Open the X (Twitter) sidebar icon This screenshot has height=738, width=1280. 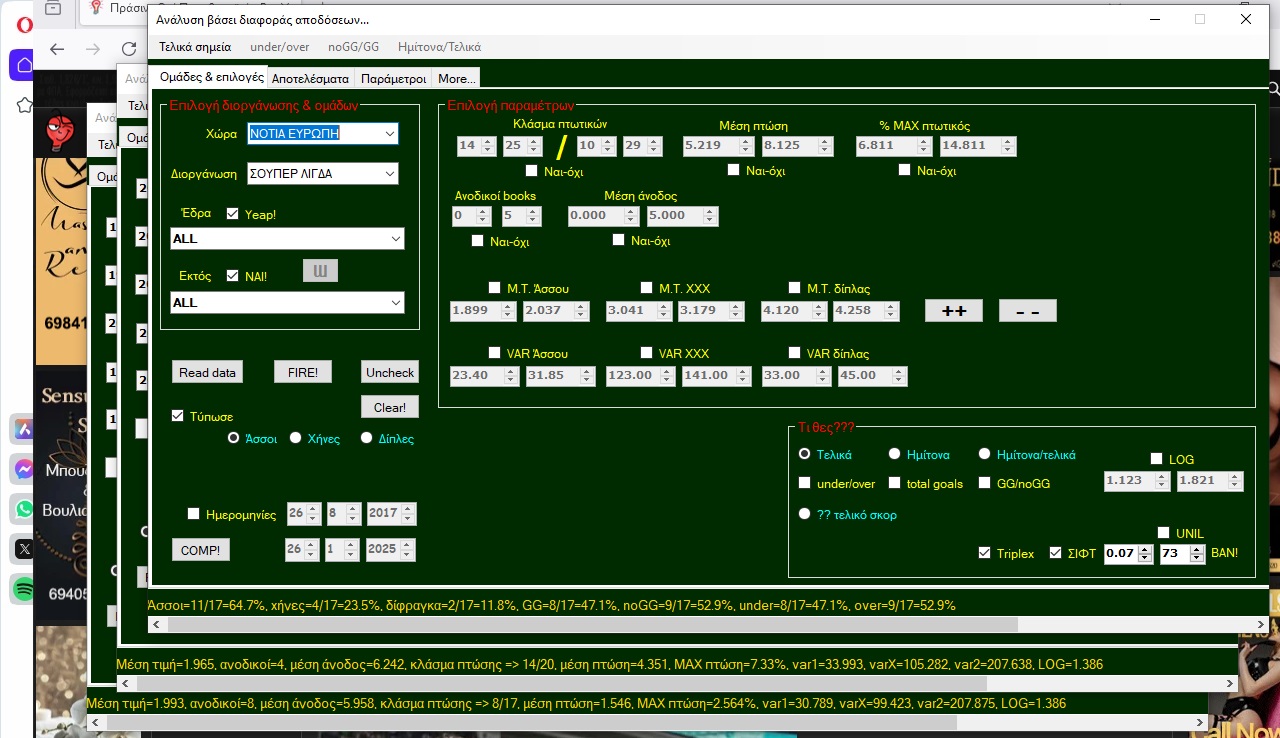(x=22, y=549)
